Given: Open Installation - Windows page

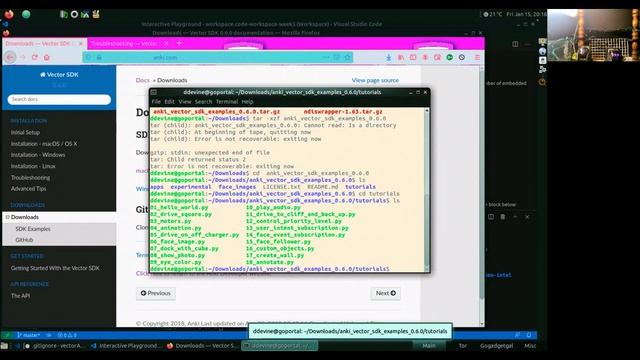Looking at the screenshot, I should click(x=38, y=155).
